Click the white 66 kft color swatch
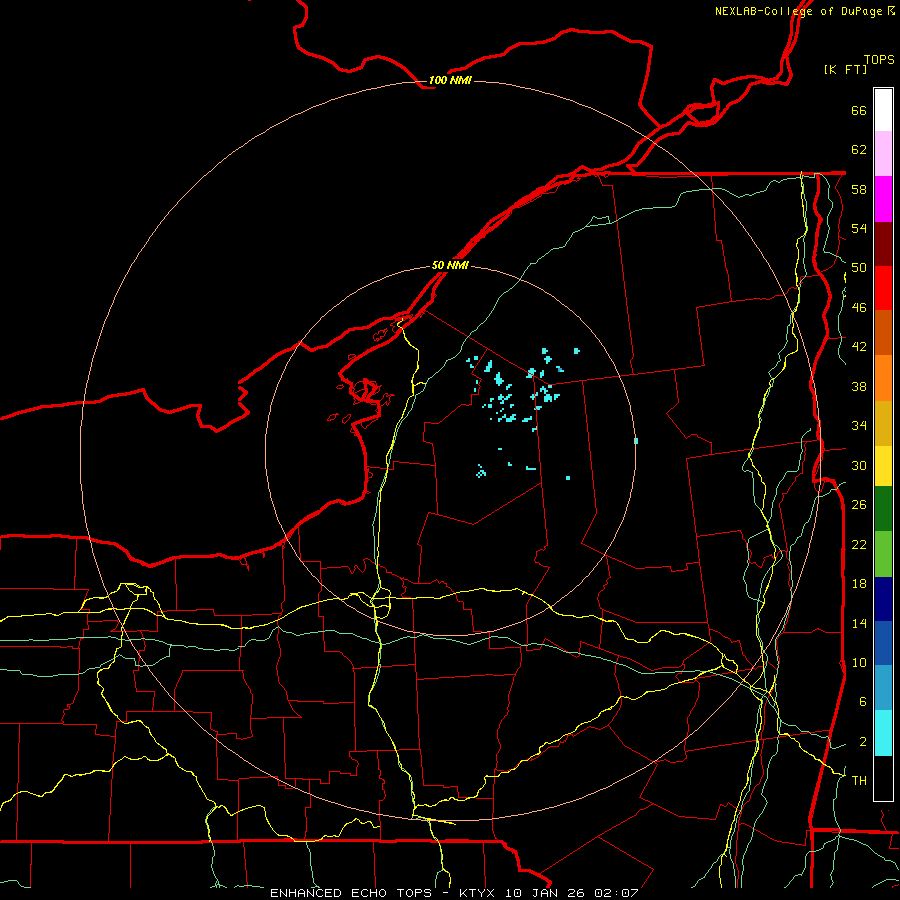The width and height of the screenshot is (900, 900). pos(883,110)
